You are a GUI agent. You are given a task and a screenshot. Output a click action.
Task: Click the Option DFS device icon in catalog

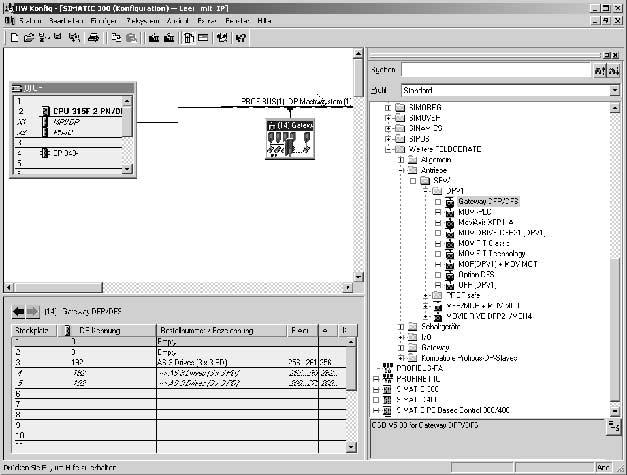click(x=450, y=275)
